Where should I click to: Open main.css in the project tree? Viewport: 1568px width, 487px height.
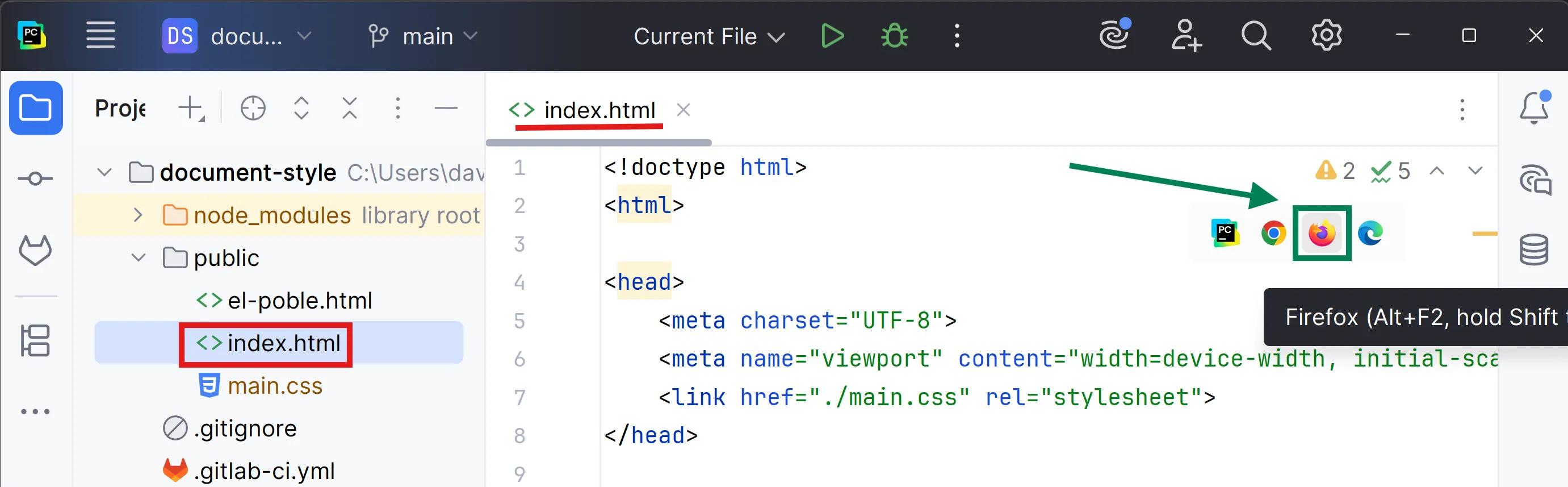(x=275, y=386)
